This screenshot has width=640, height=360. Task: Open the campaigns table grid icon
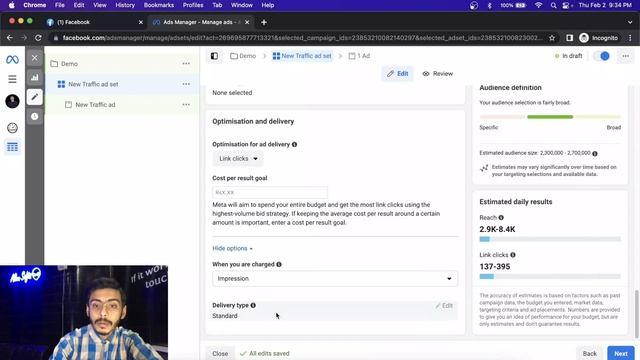(12, 147)
